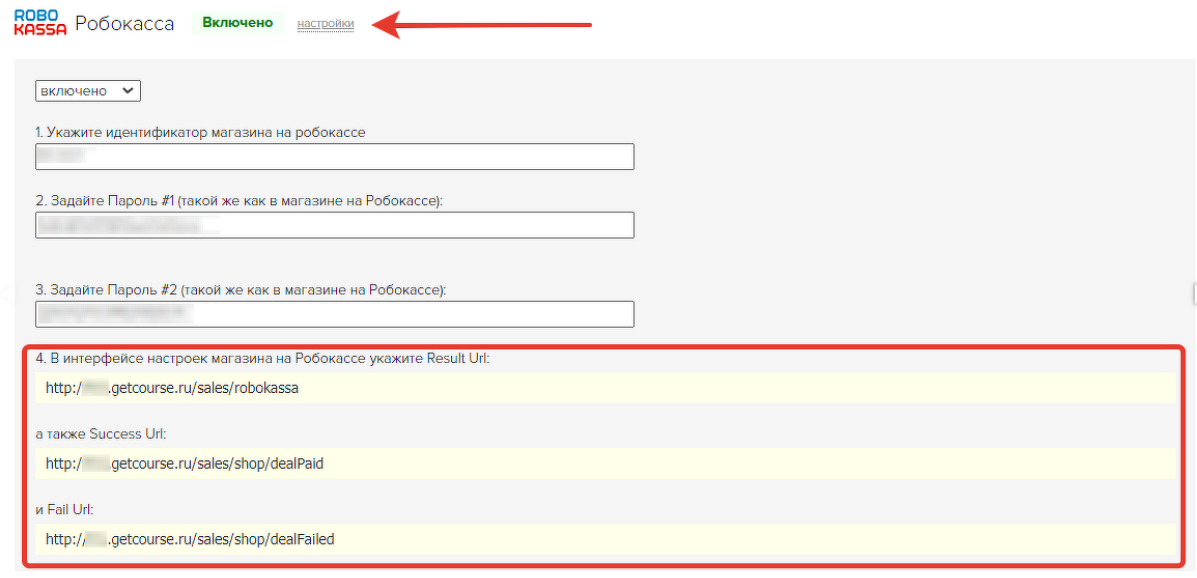The width and height of the screenshot is (1197, 578).
Task: Open the 'настройки' settings link
Action: (x=326, y=24)
